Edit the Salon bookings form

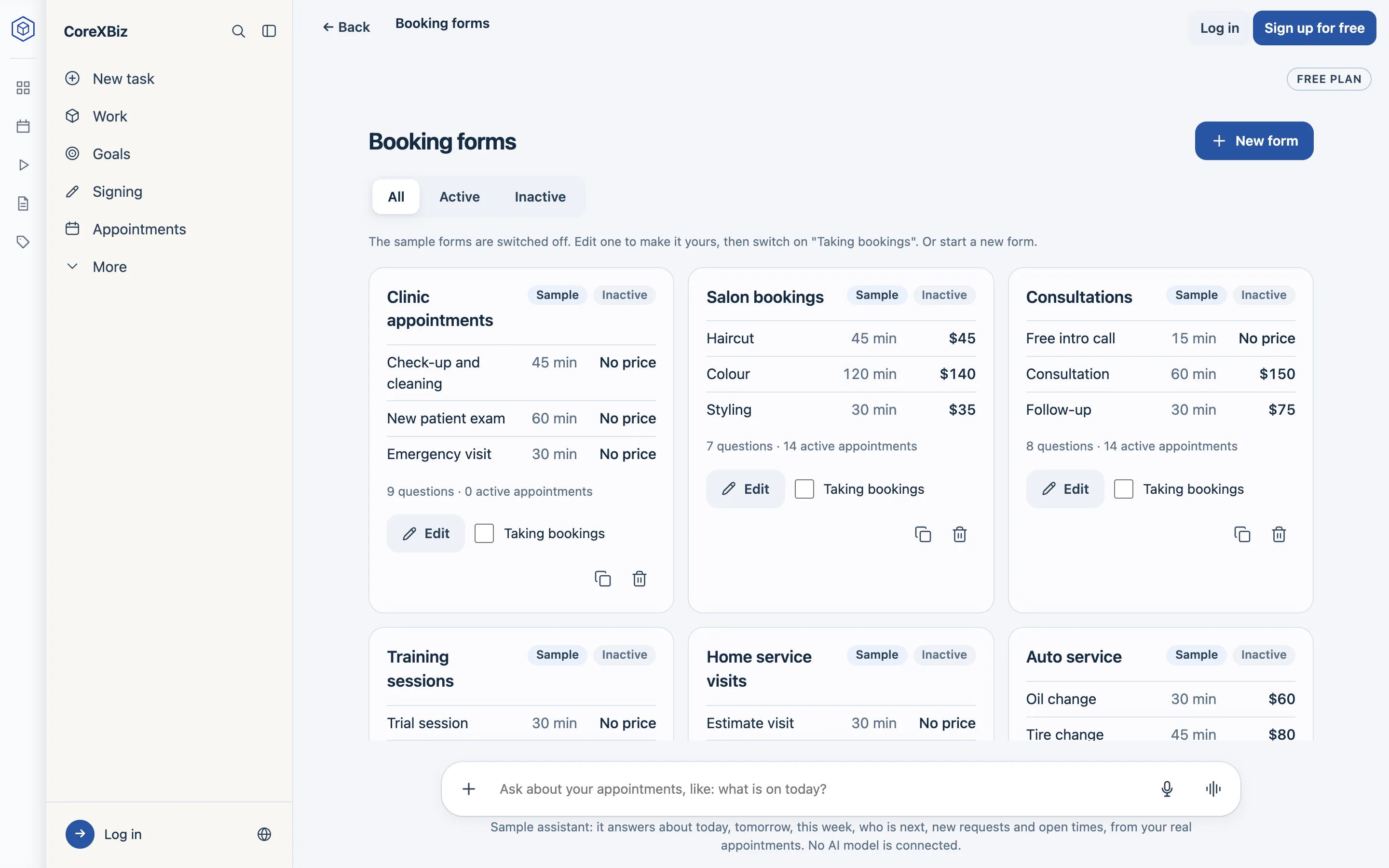[745, 489]
